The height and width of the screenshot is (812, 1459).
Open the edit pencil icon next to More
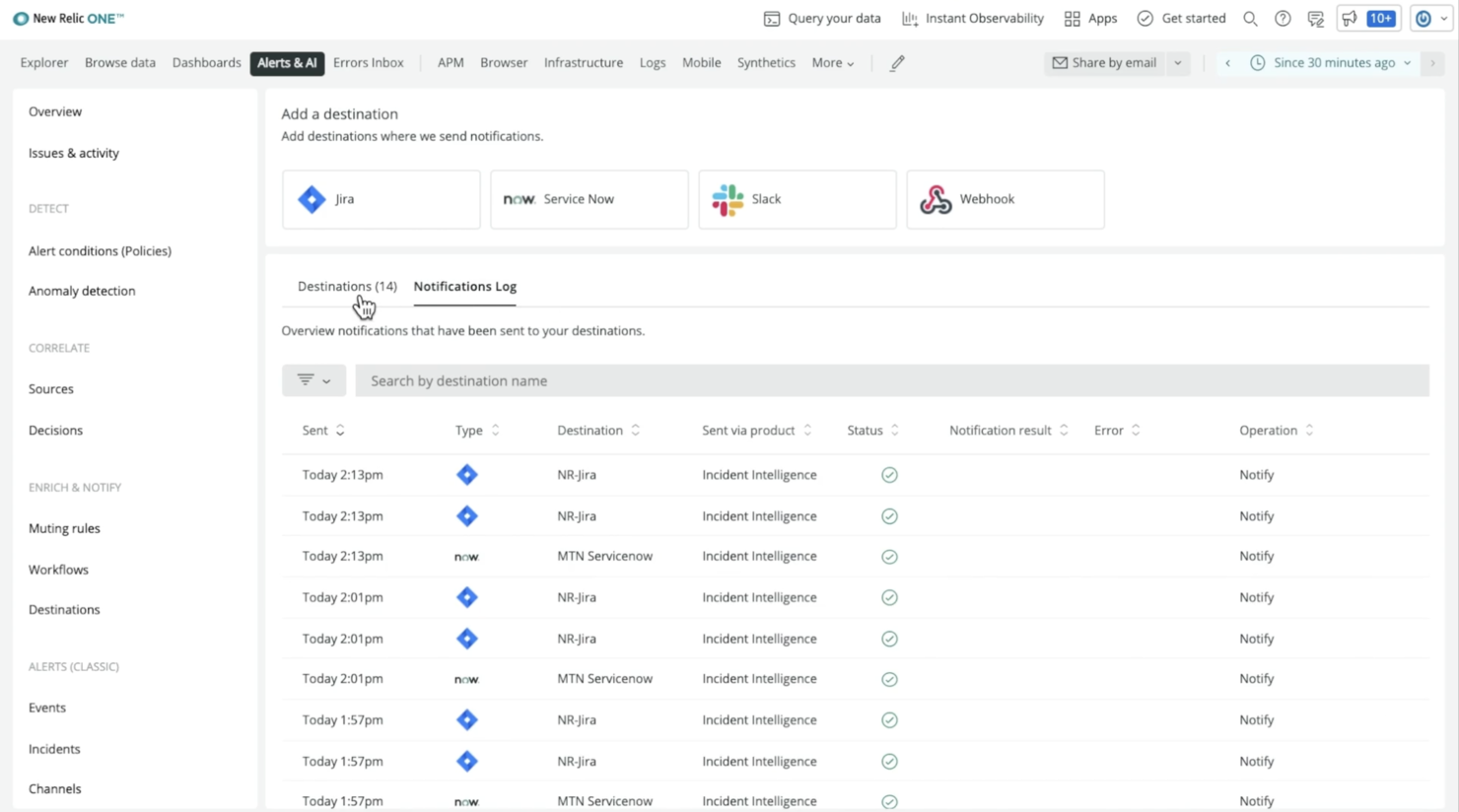click(x=896, y=62)
